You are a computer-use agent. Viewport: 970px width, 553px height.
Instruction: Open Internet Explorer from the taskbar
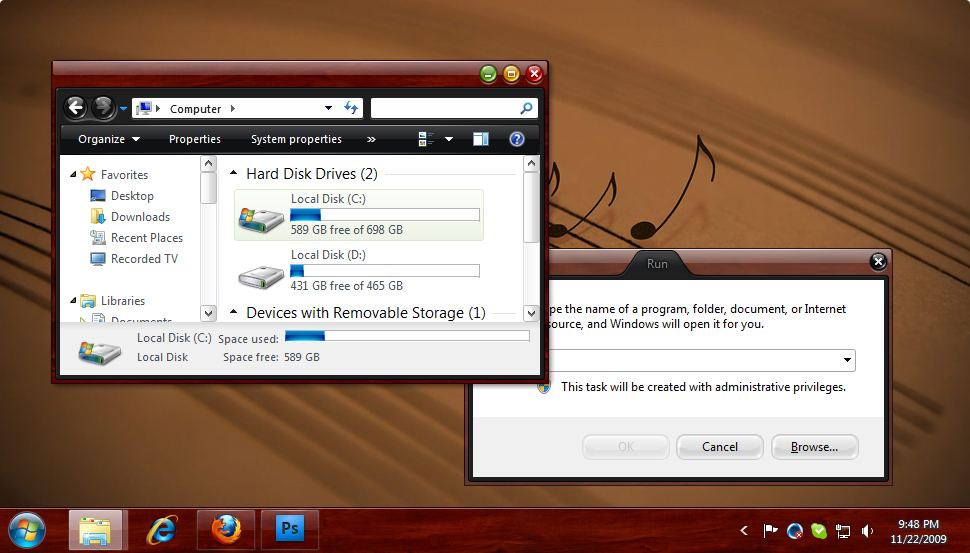pos(161,529)
